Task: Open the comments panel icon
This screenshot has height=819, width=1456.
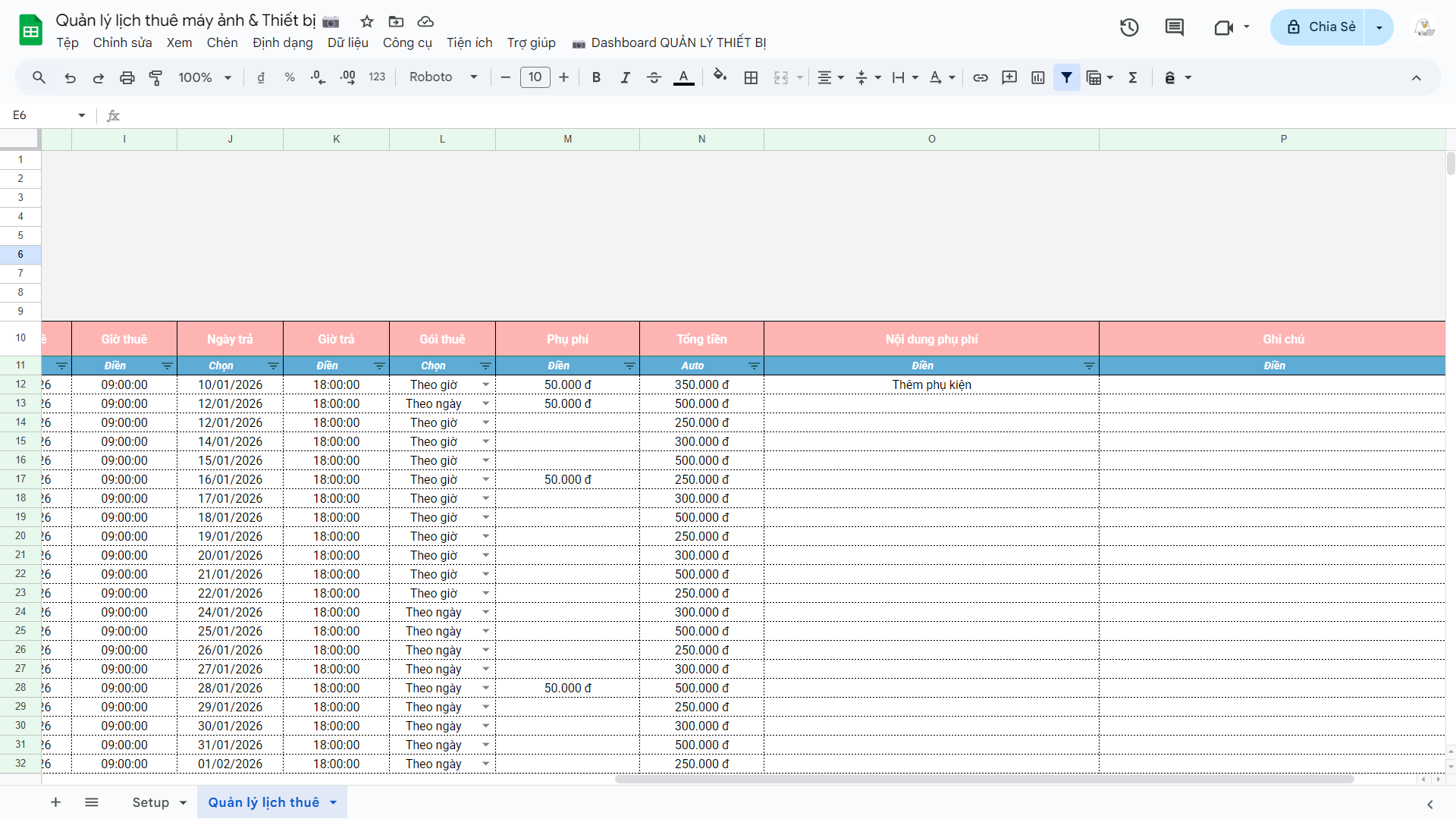Action: pyautogui.click(x=1174, y=27)
